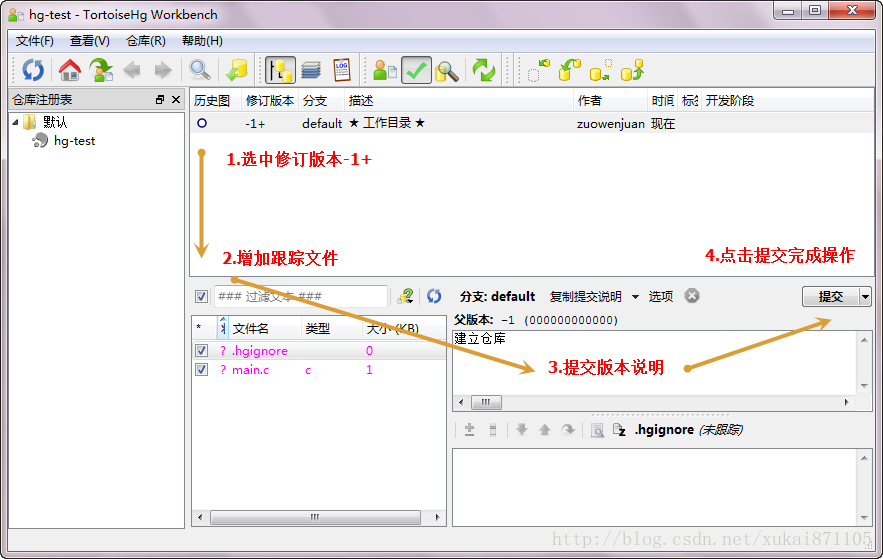
Task: Click the gray up arrow in diff toolbar
Action: (545, 430)
